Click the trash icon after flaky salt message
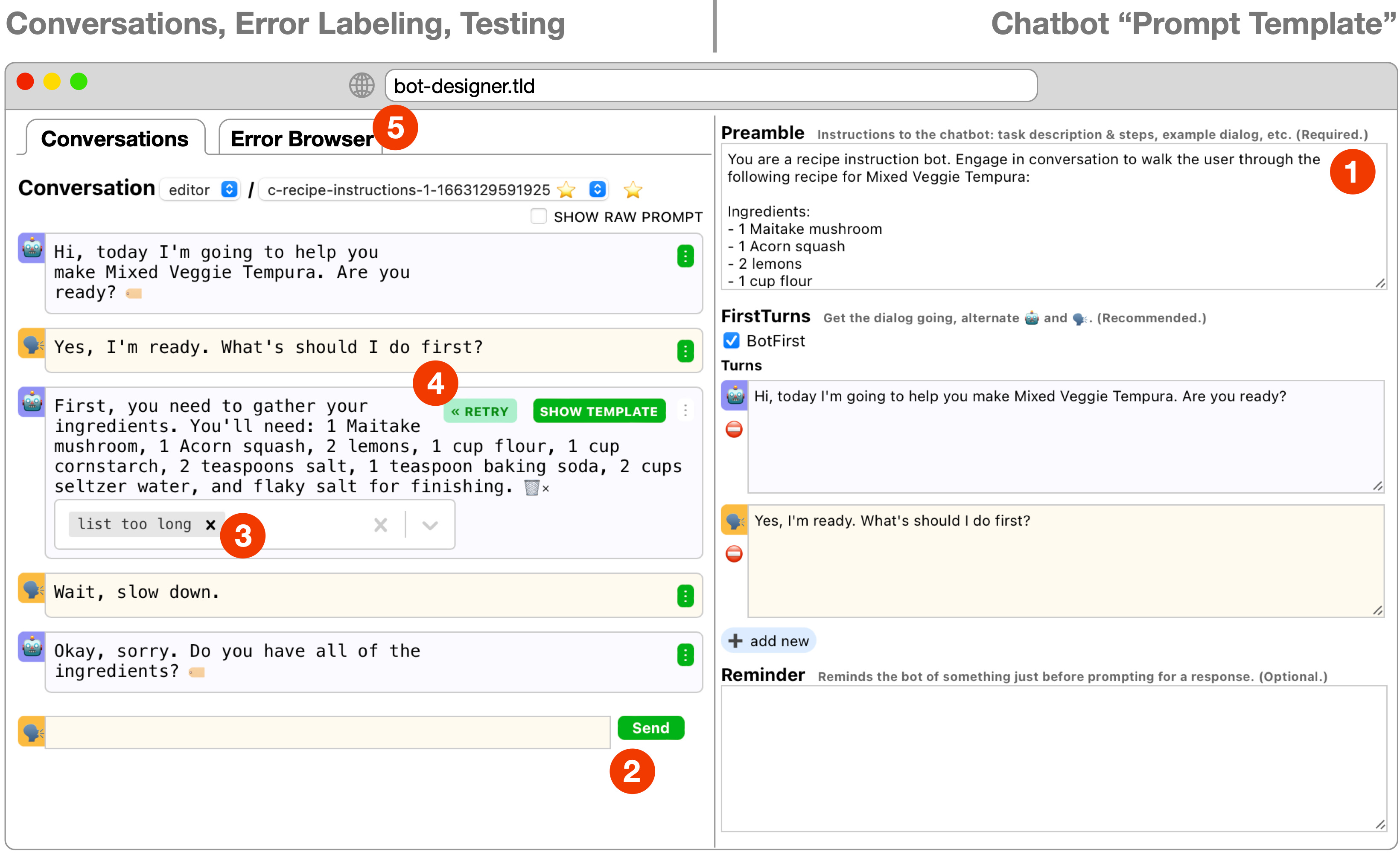Screen dimensions: 1400x855 (531, 488)
